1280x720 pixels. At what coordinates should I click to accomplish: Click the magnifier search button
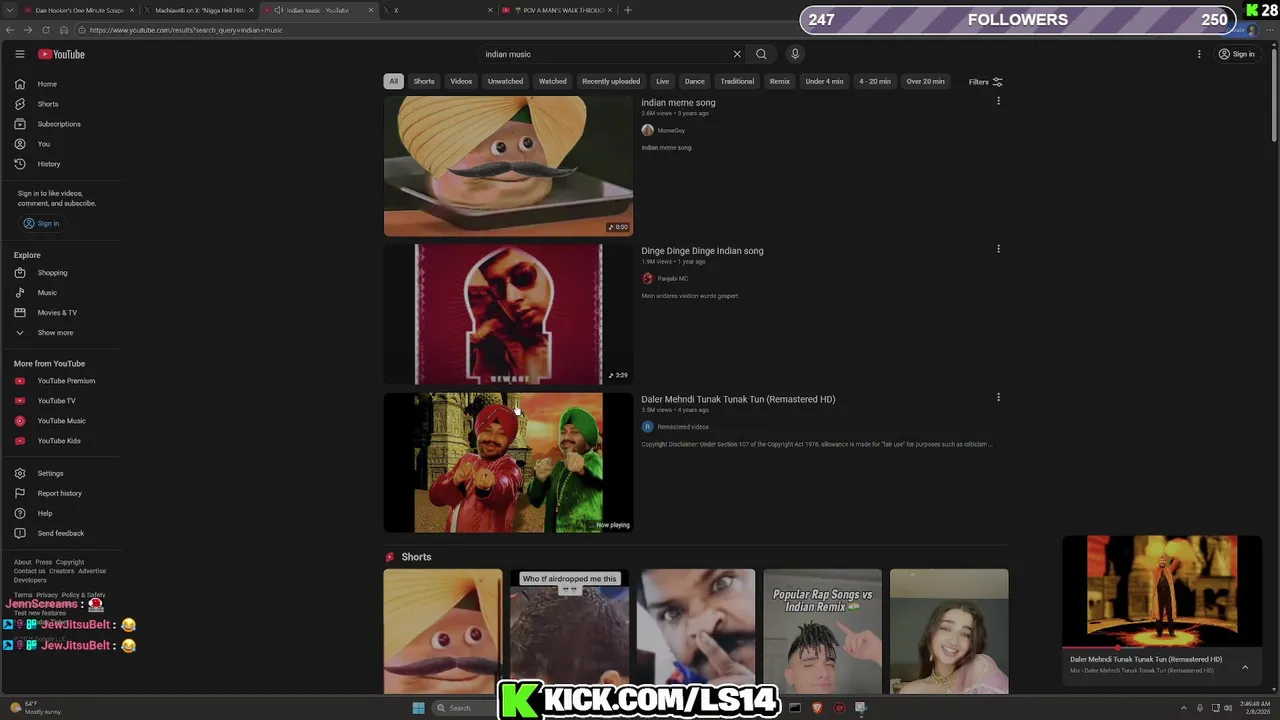click(761, 54)
